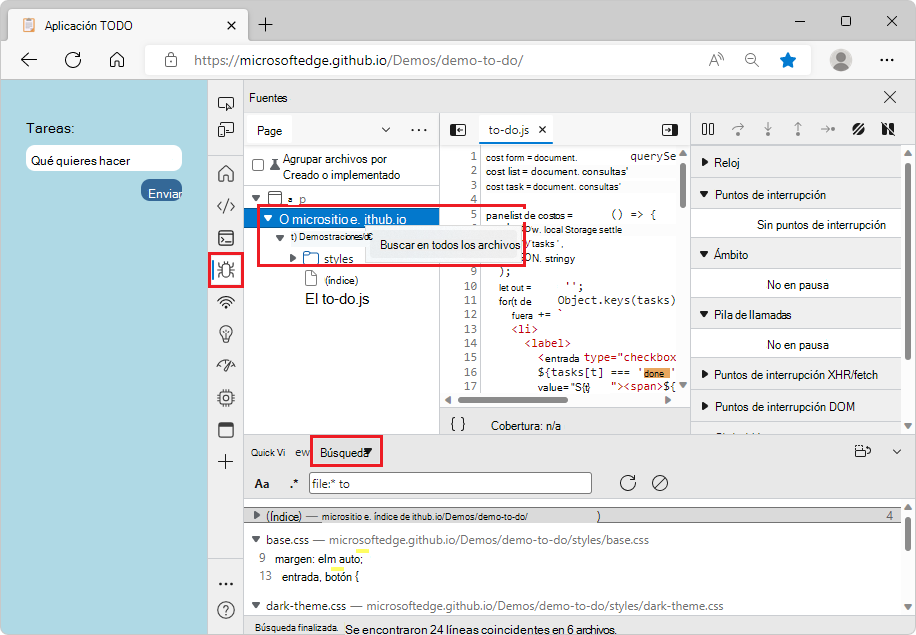
Task: Expand the styles folder
Action: [293, 258]
